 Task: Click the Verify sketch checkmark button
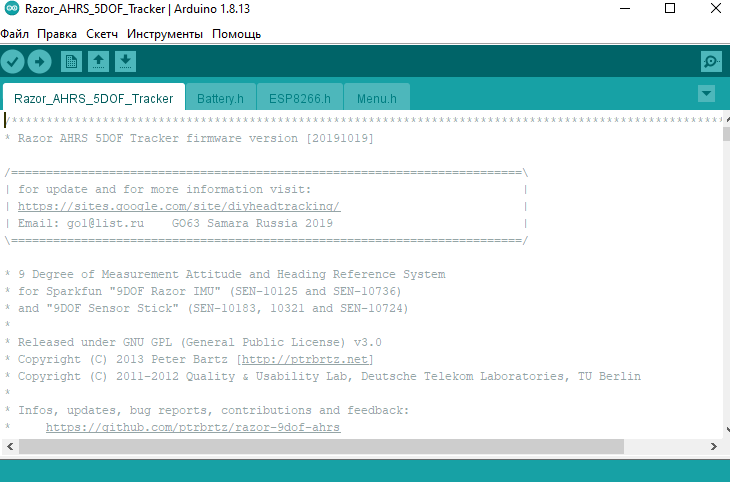click(x=13, y=61)
